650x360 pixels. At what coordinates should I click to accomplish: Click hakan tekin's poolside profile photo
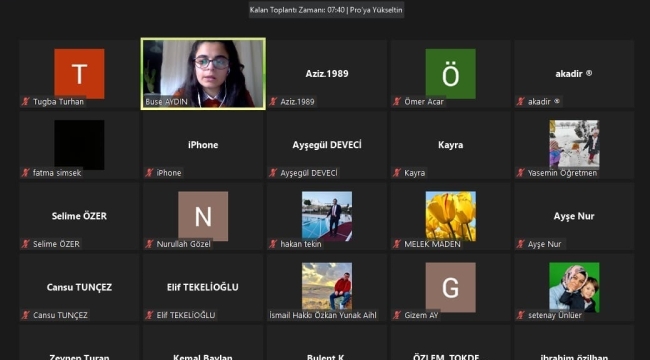327,216
